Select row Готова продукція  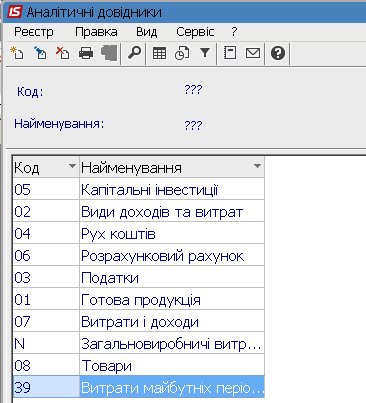(139, 300)
